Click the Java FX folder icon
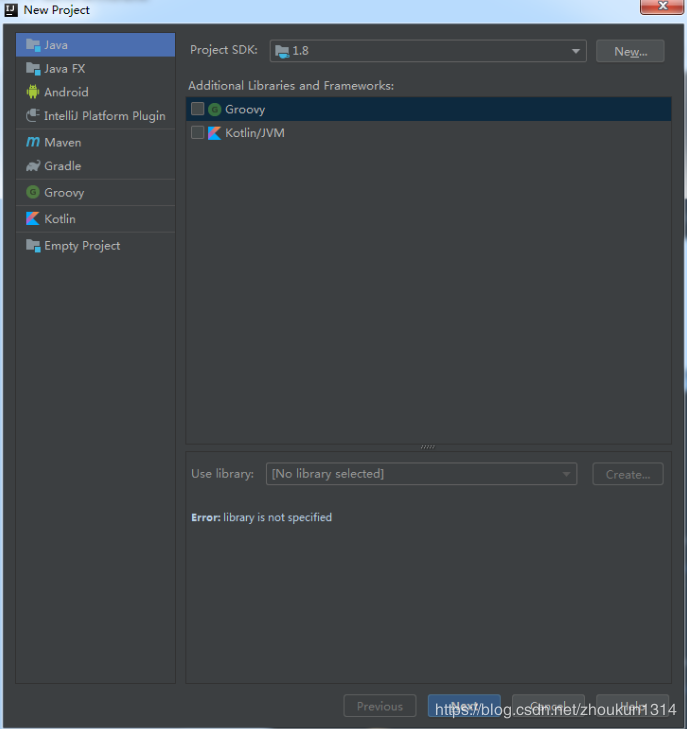The width and height of the screenshot is (687, 729). coord(33,69)
